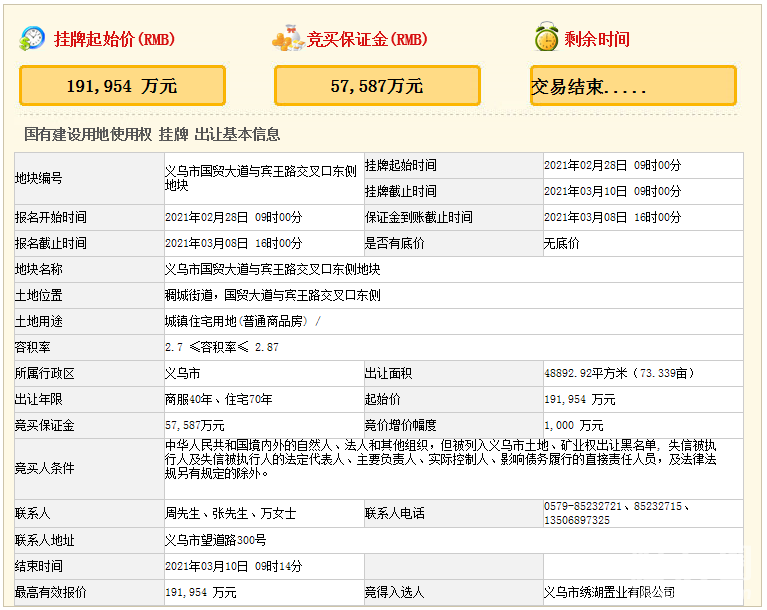Click the 联系人地址 value 义乌市望道路300号

(215, 540)
